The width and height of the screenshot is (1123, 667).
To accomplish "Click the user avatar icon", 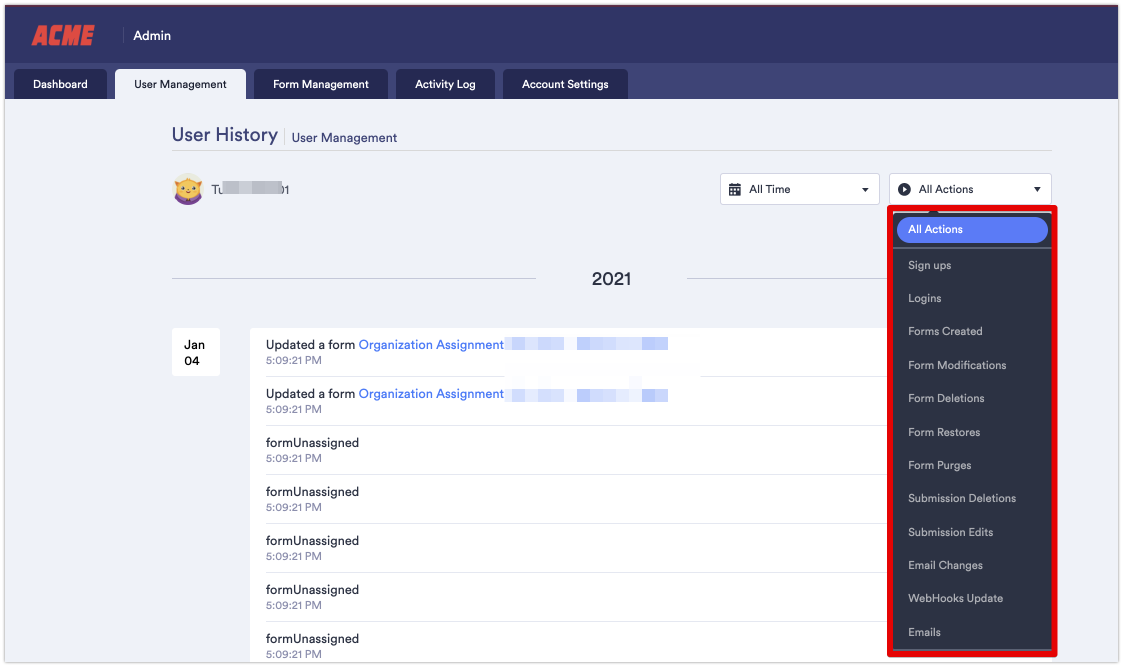I will pyautogui.click(x=188, y=189).
